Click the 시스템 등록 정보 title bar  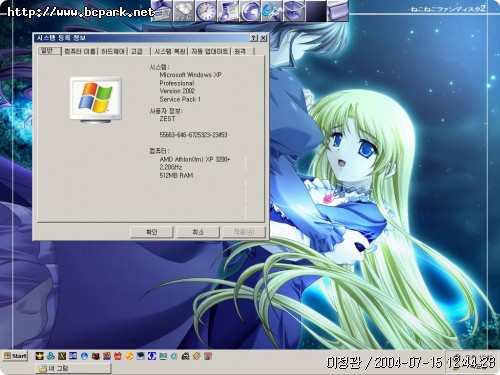pos(142,38)
